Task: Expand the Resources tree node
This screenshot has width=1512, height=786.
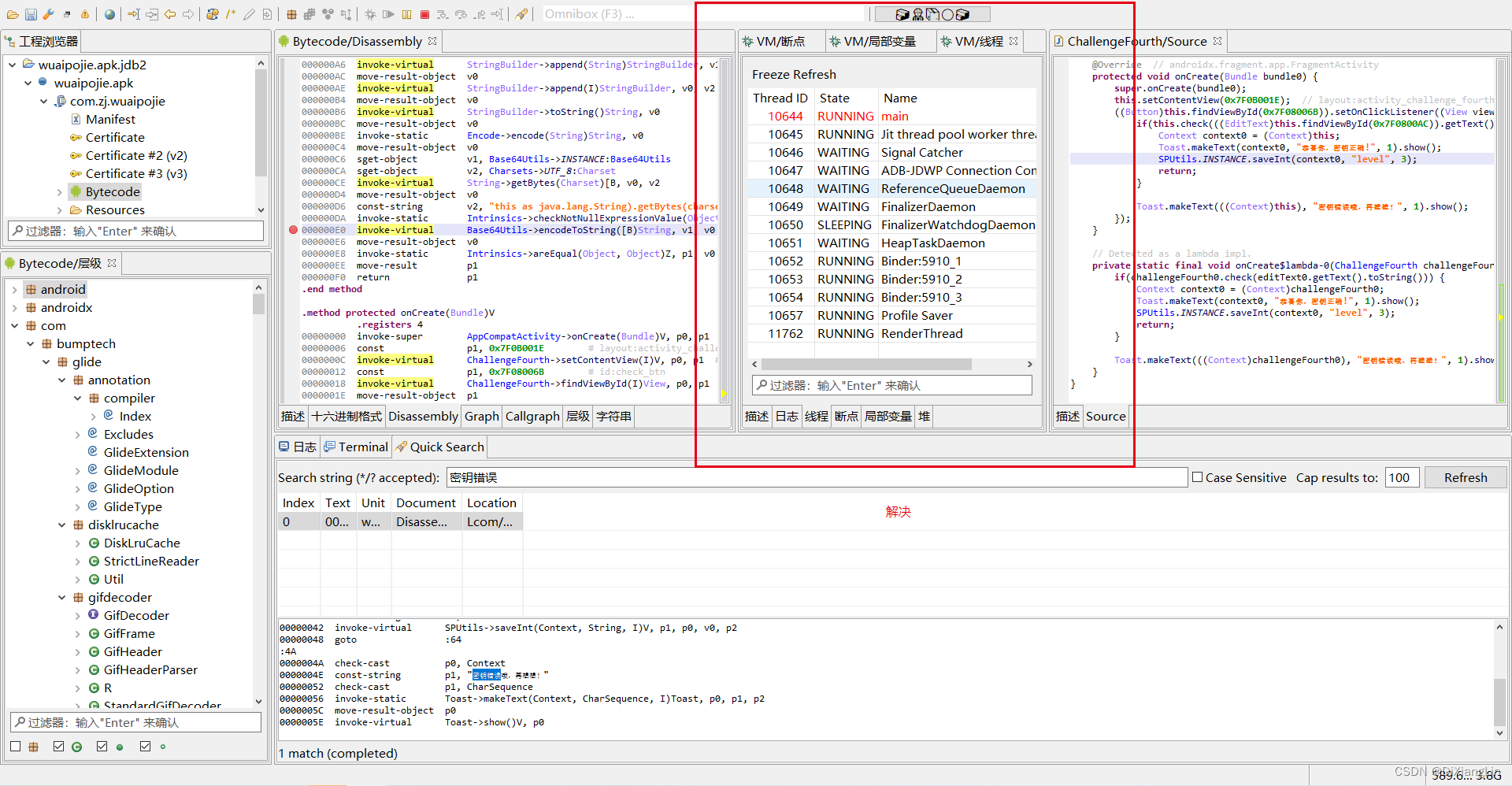Action: (60, 209)
